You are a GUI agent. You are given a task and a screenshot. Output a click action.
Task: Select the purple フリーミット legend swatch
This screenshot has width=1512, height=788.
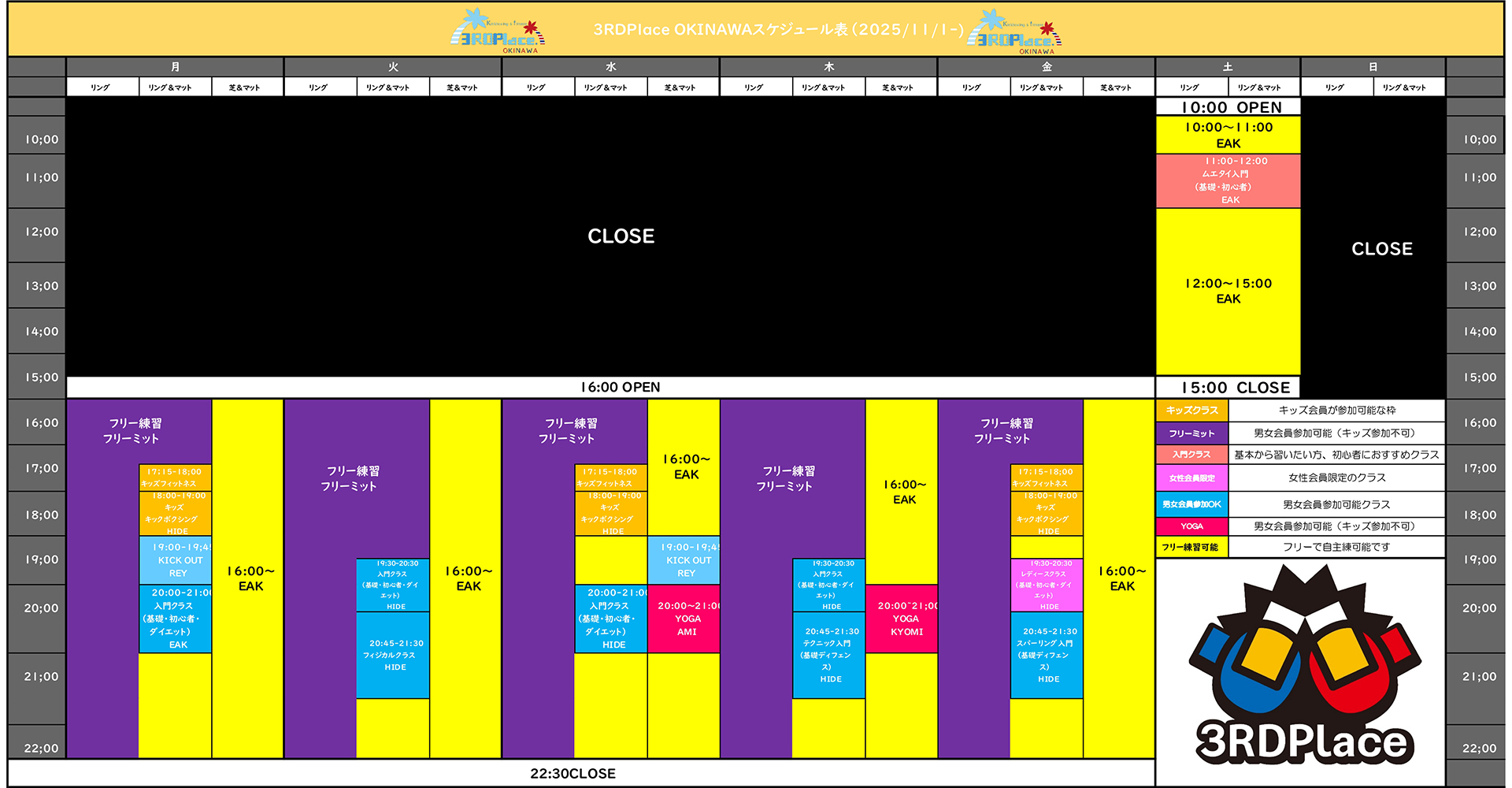coord(1191,433)
